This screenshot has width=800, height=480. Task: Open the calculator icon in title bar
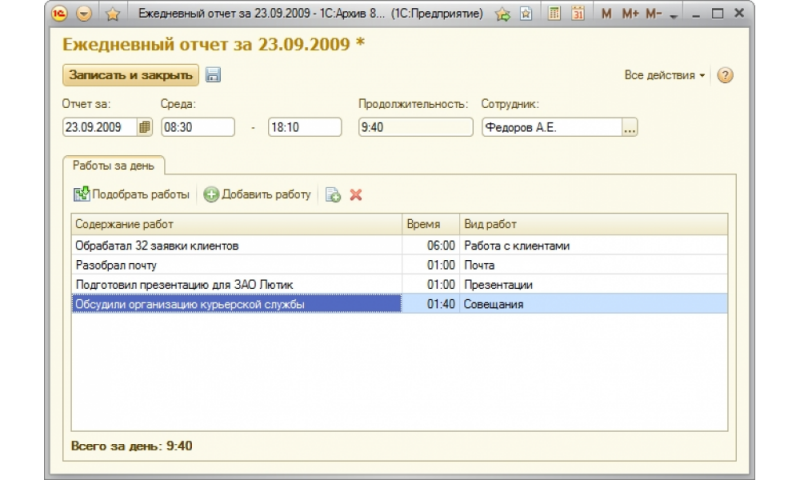point(554,15)
